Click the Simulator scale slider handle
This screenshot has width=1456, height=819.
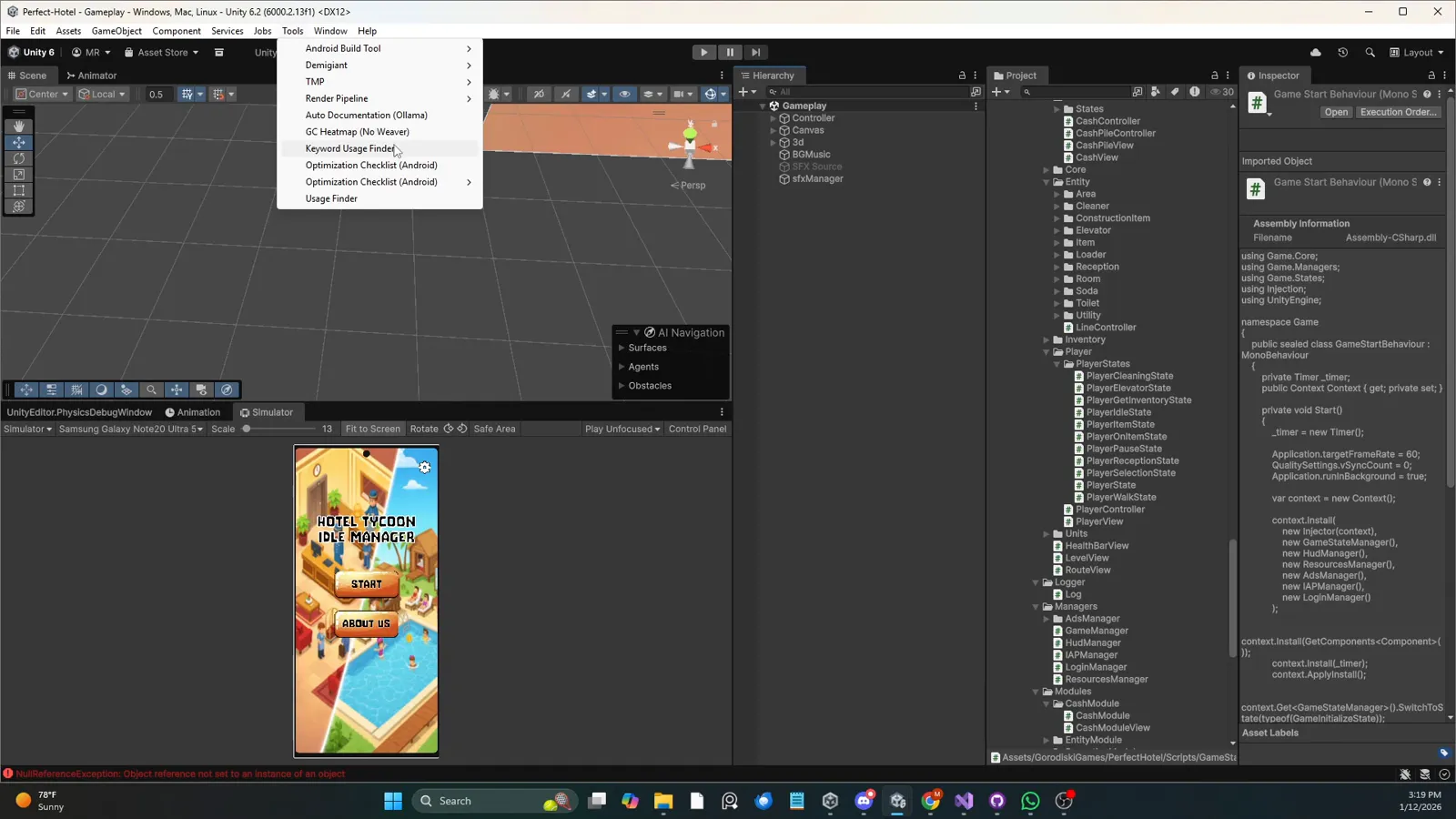[246, 429]
